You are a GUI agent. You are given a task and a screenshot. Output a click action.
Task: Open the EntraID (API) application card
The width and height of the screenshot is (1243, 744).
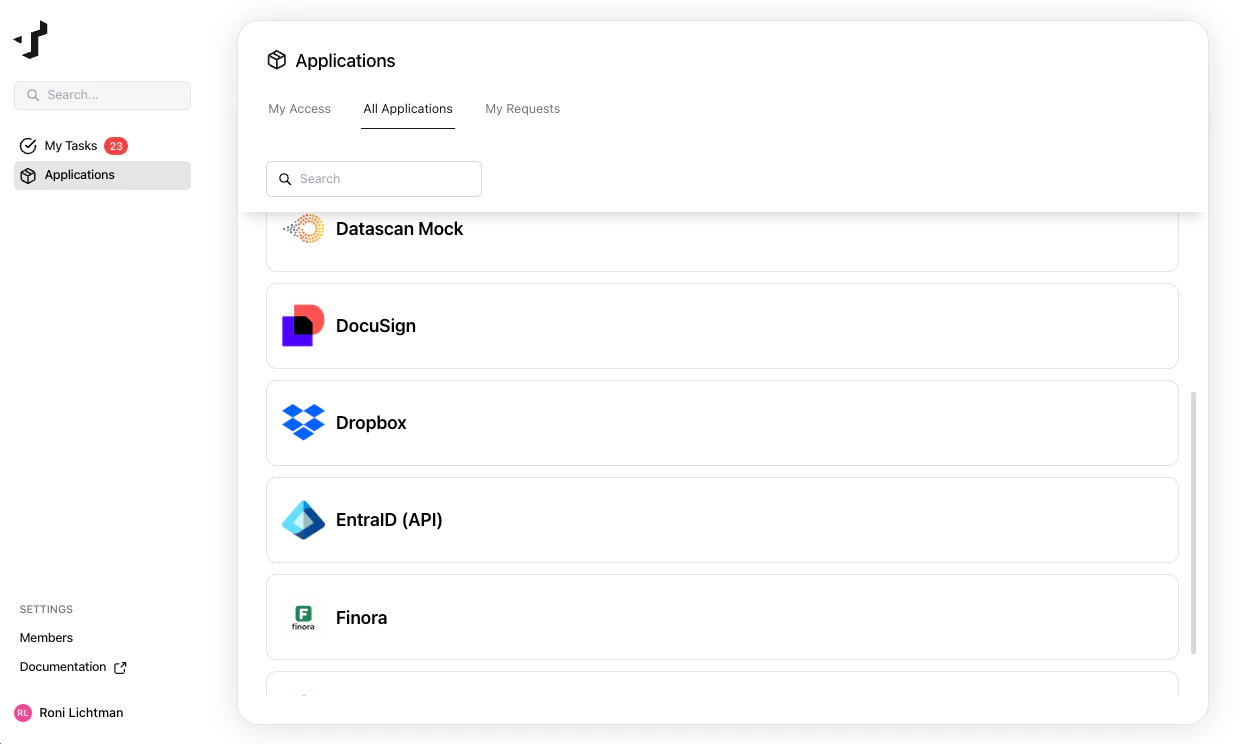[x=722, y=520]
